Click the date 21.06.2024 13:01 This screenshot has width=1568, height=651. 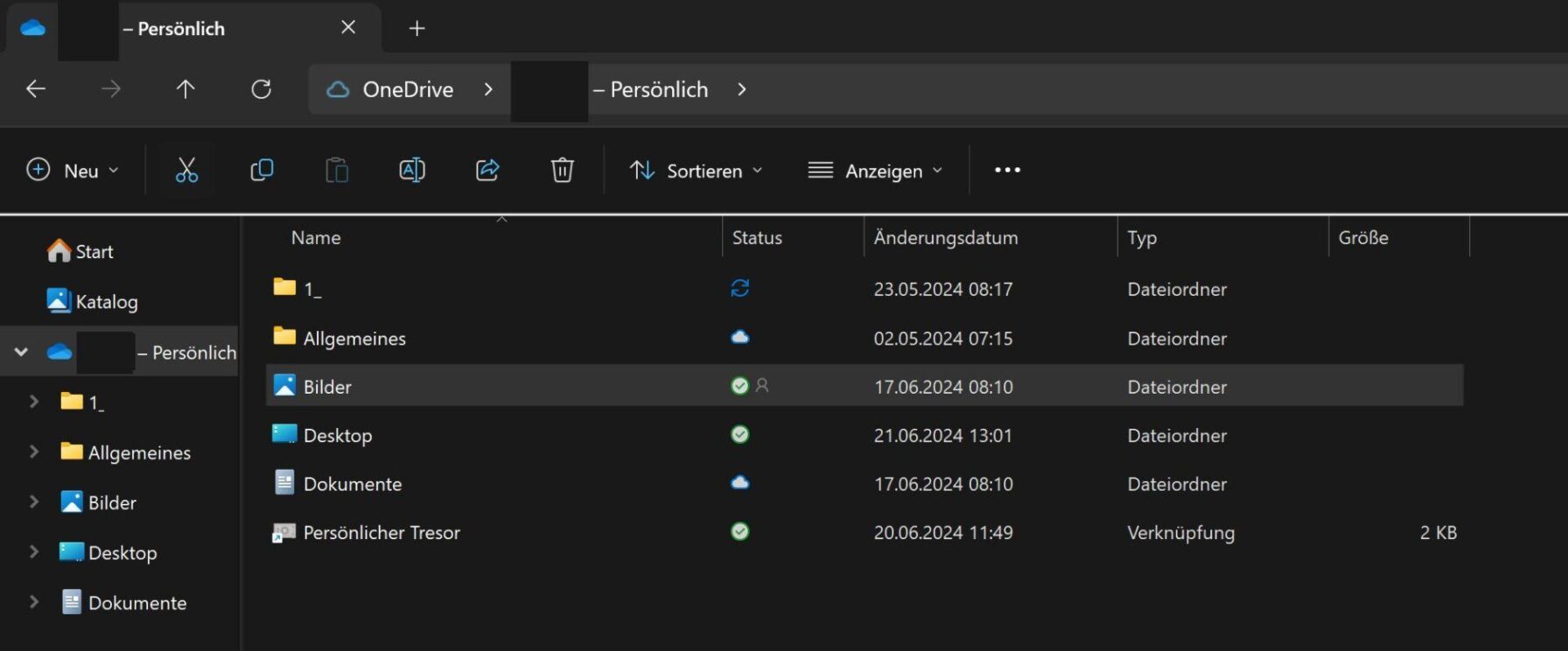point(943,436)
